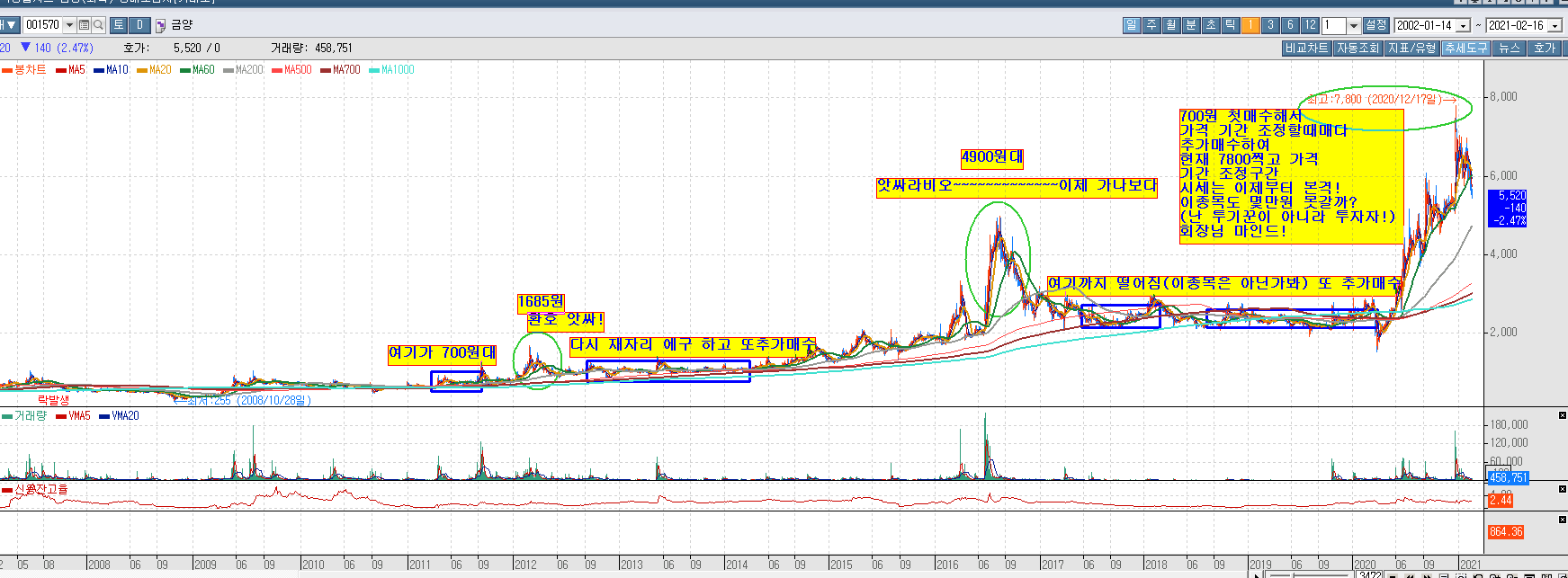Select tick (틱) chart period
Viewport: 1568px width, 578px height.
[x=1231, y=25]
